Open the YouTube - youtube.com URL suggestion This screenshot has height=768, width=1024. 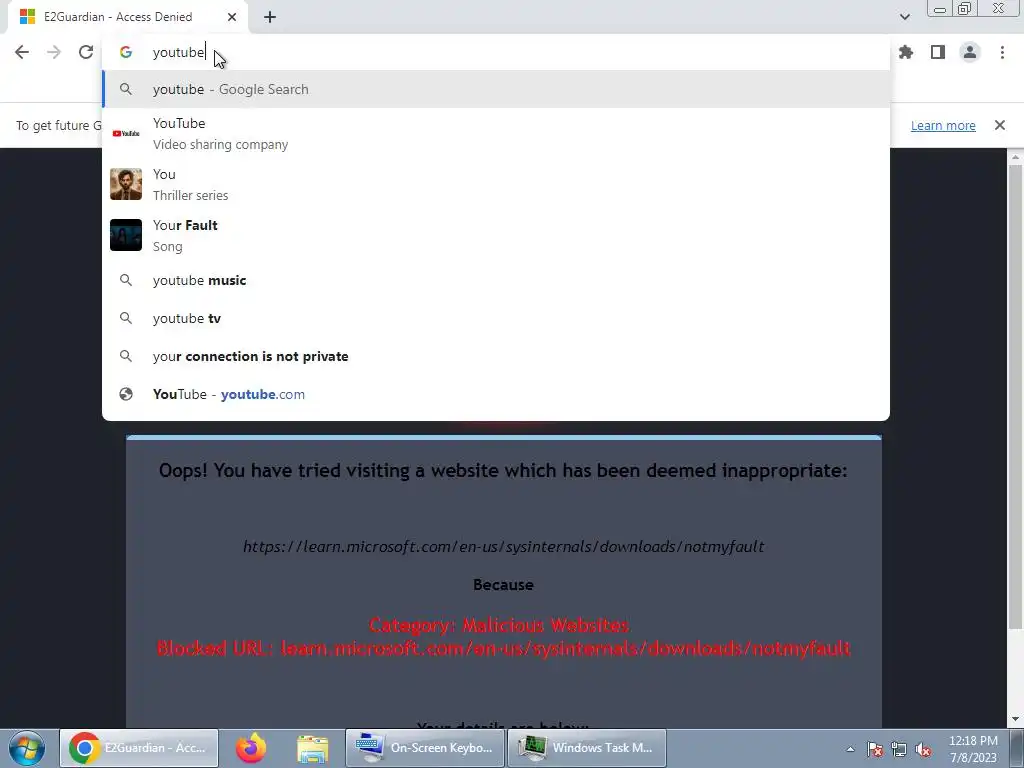point(496,394)
